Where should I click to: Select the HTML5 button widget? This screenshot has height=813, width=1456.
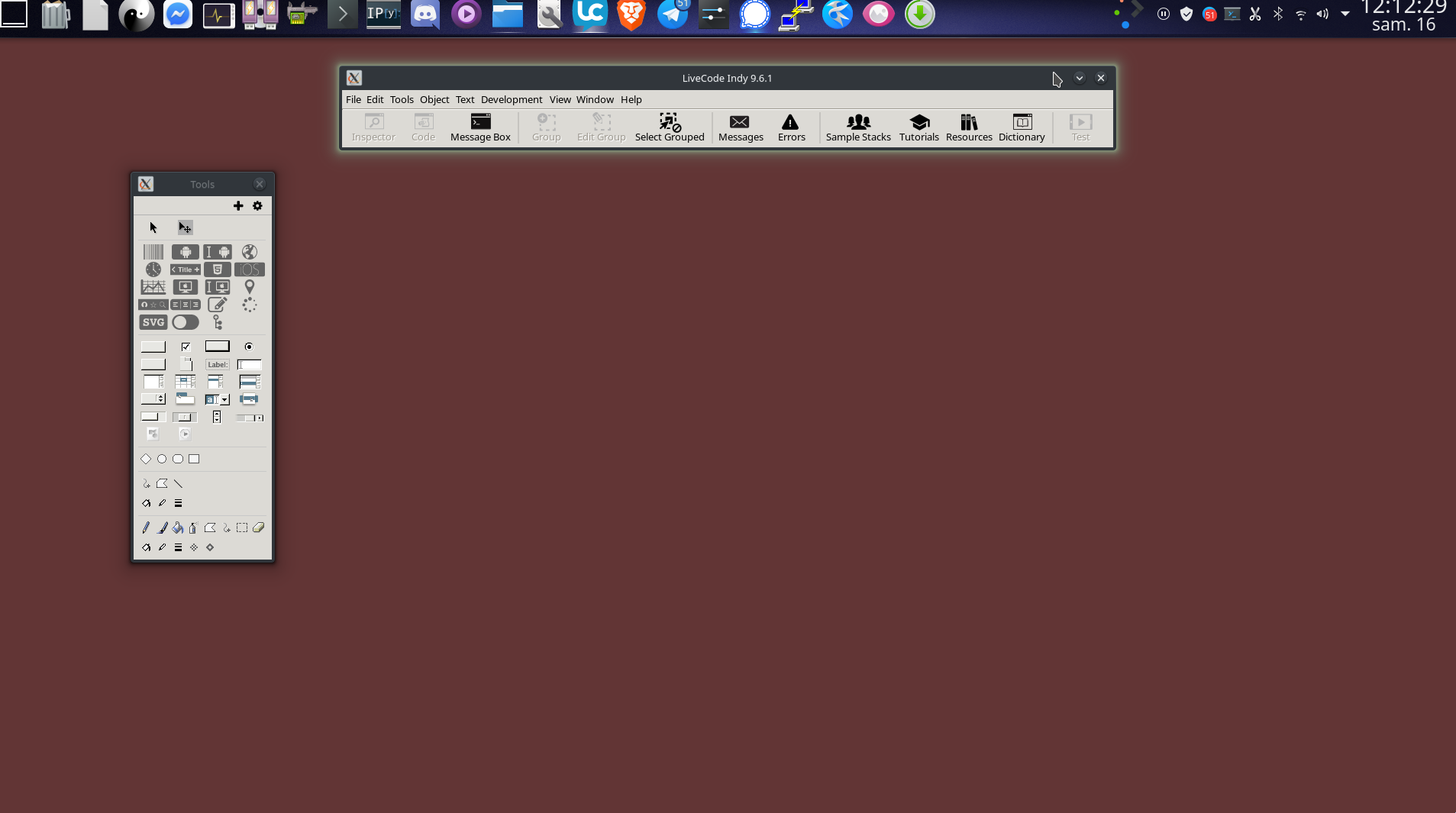pyautogui.click(x=218, y=269)
